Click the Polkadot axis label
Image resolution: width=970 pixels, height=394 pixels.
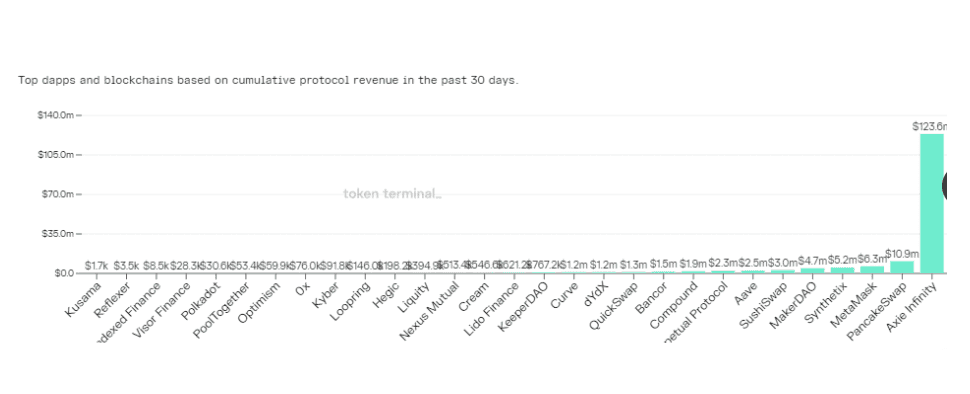point(200,301)
